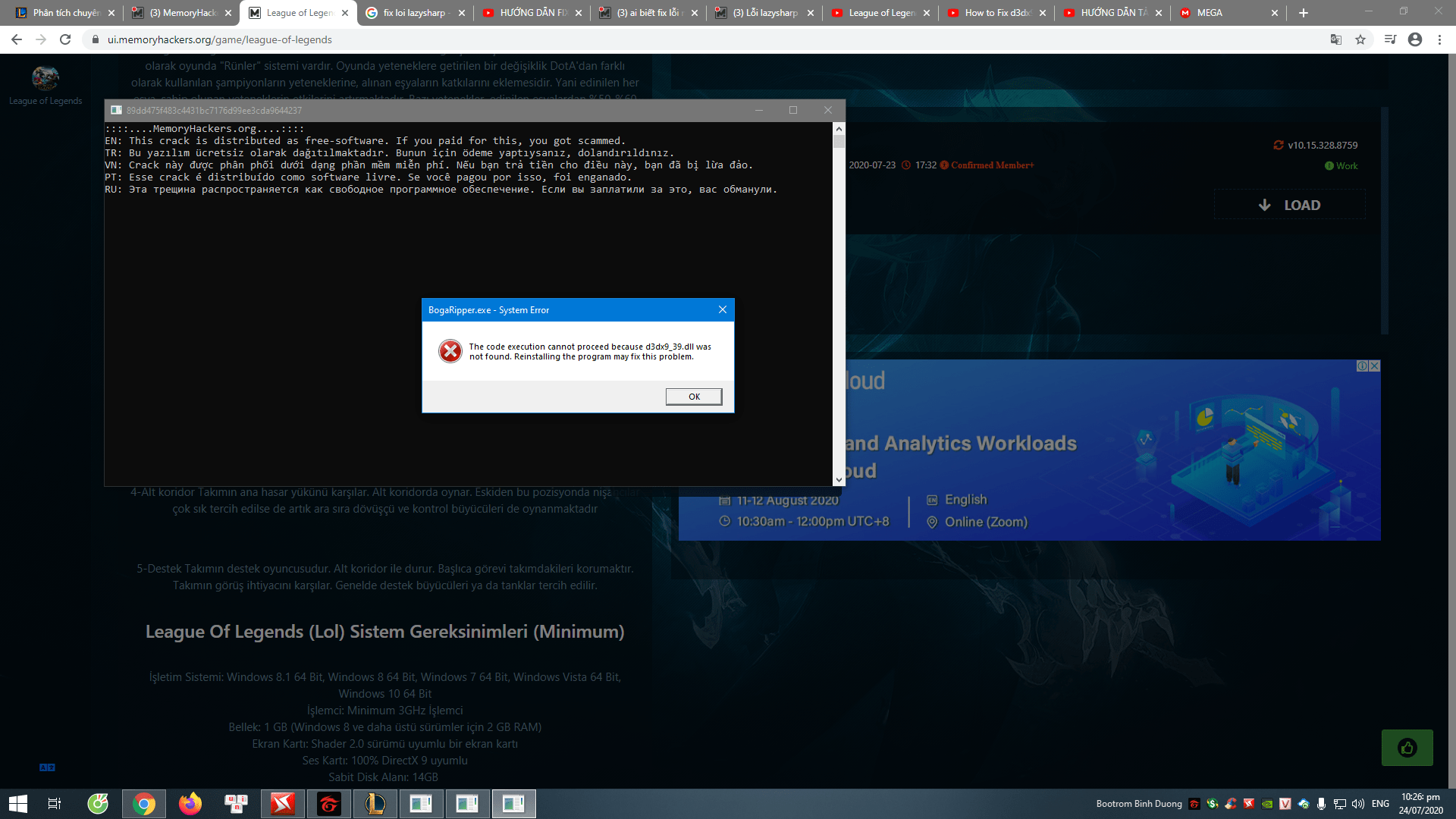The height and width of the screenshot is (819, 1456).
Task: Open the Google Translate icon in the address bar
Action: [x=1336, y=39]
